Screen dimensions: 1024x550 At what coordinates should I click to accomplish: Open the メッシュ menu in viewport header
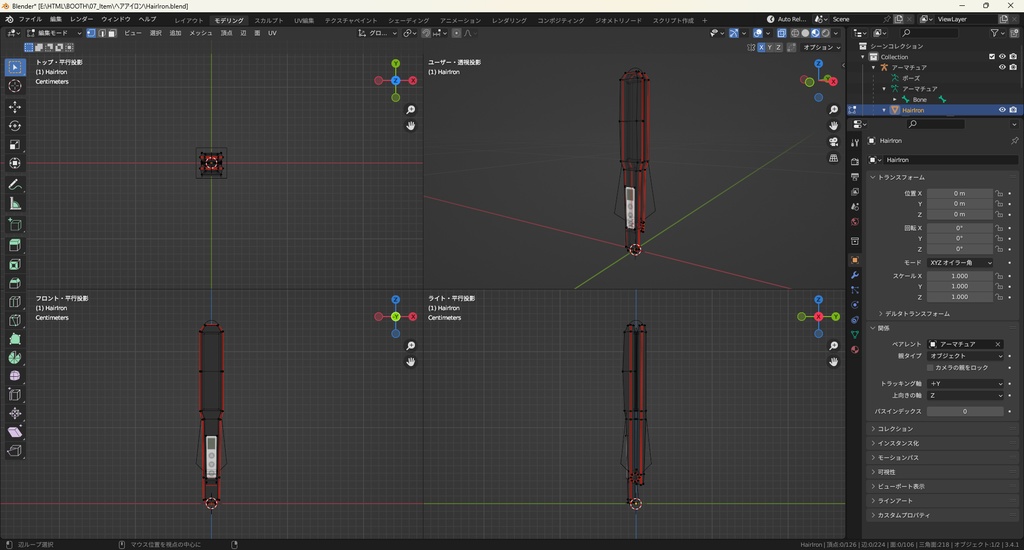201,33
